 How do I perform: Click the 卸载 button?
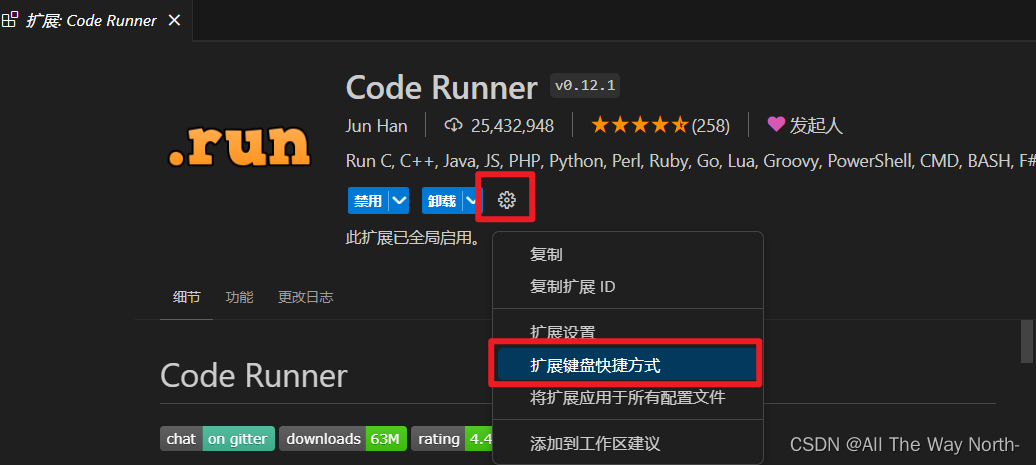point(442,201)
